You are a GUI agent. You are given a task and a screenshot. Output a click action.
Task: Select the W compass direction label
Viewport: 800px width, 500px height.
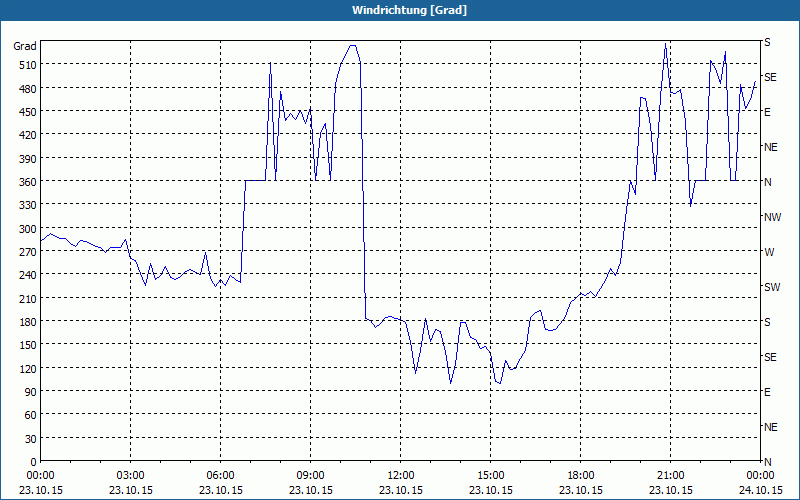769,252
